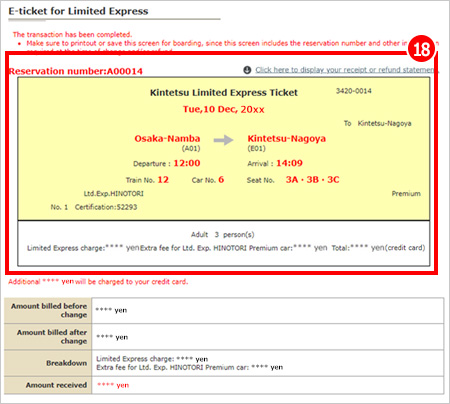Click the Car No. 6 value
Image resolution: width=450 pixels, height=404 pixels.
[221, 180]
